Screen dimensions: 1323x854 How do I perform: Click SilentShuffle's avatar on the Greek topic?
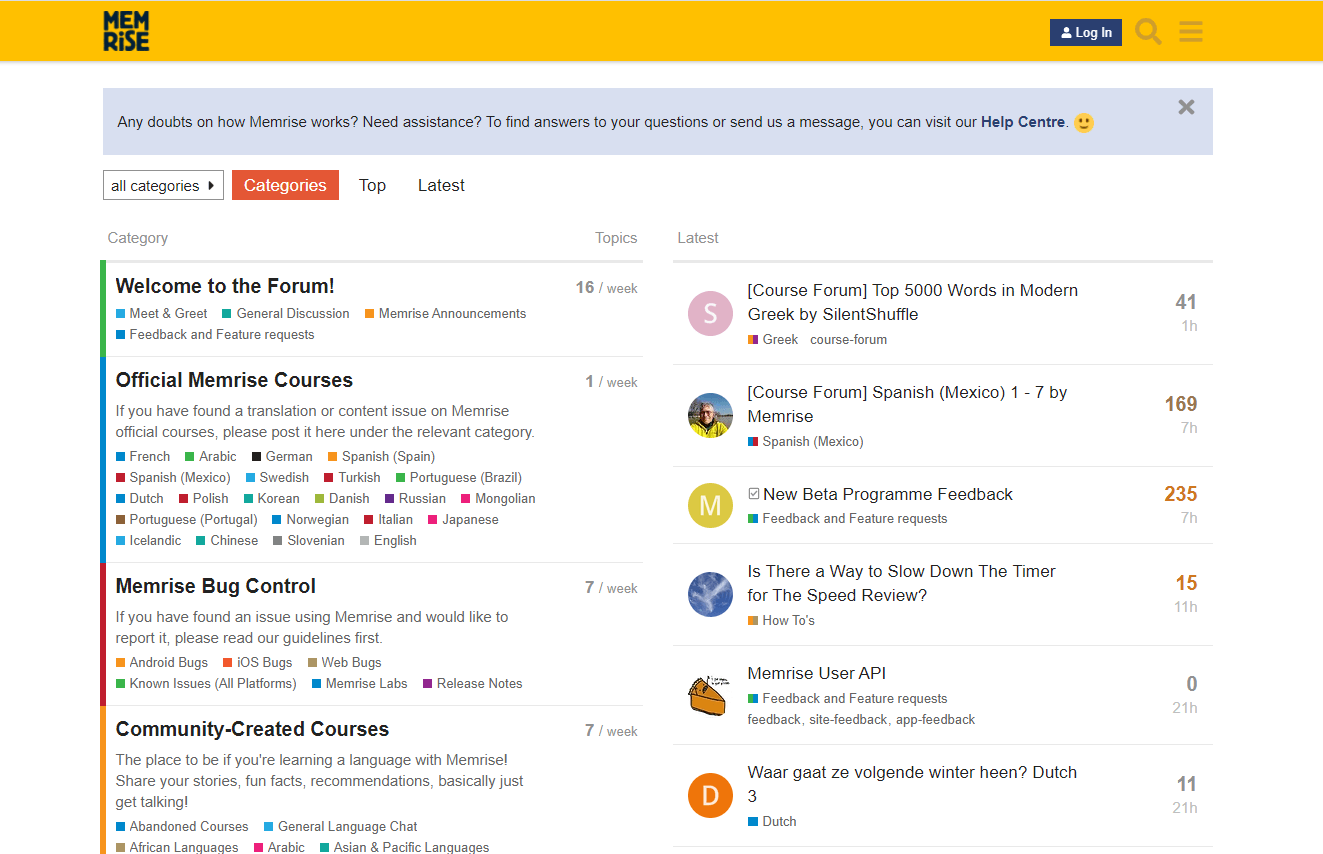[x=710, y=314]
